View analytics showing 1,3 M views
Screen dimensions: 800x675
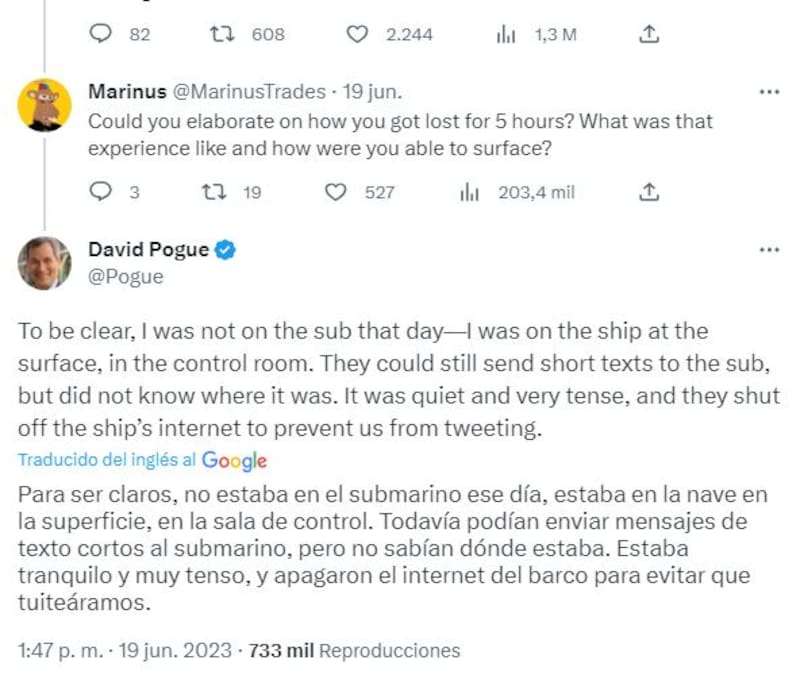pos(504,34)
